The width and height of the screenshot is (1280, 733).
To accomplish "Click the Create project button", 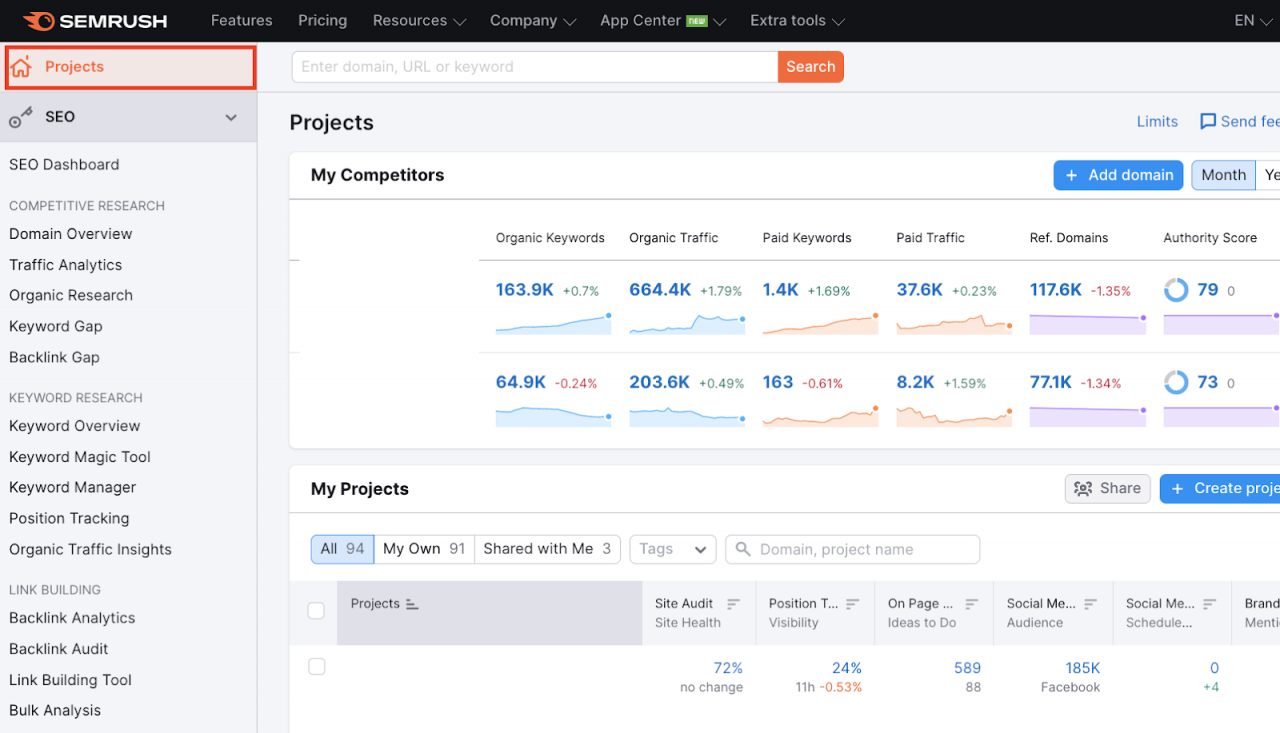I will pyautogui.click(x=1220, y=489).
